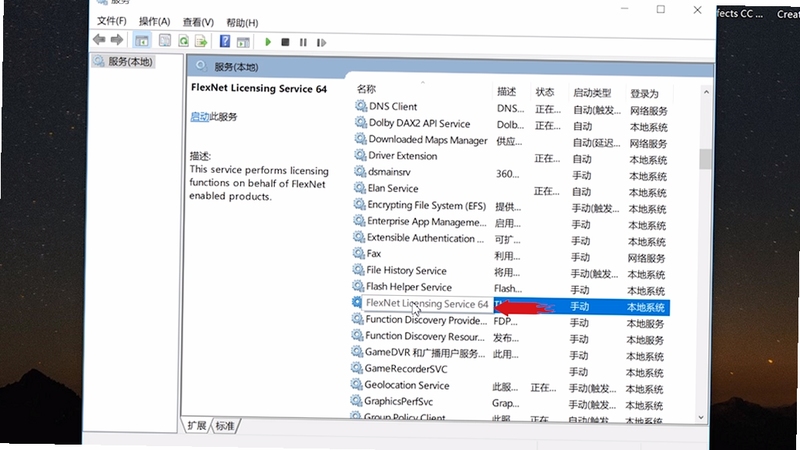The image size is (800, 450).
Task: Toggle the console tree pane icon
Action: tap(142, 40)
